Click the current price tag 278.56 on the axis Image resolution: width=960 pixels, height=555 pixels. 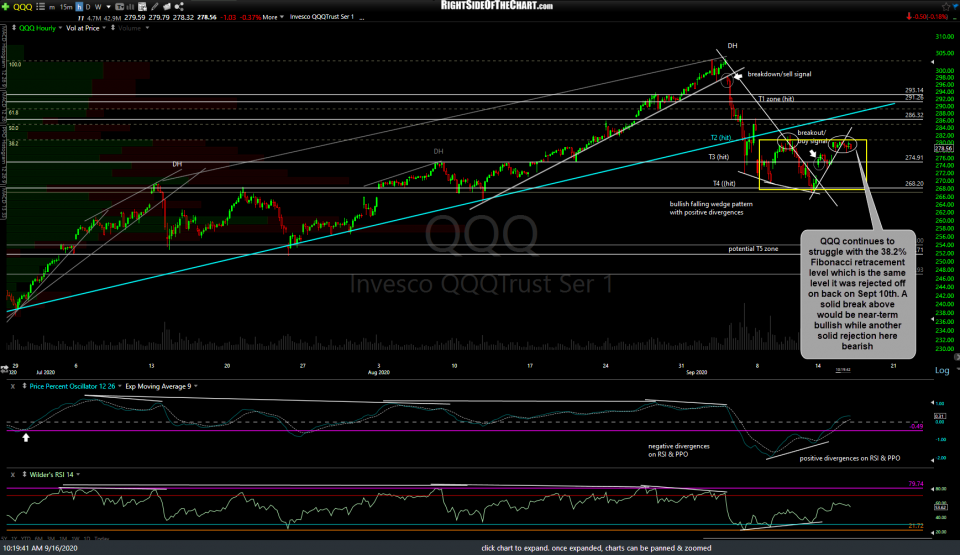coord(943,148)
